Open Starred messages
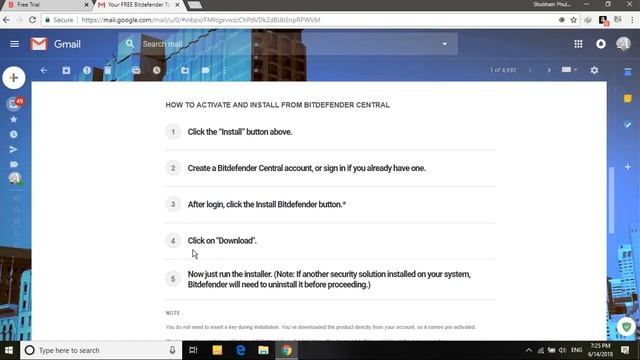The height and width of the screenshot is (360, 640). (x=13, y=119)
